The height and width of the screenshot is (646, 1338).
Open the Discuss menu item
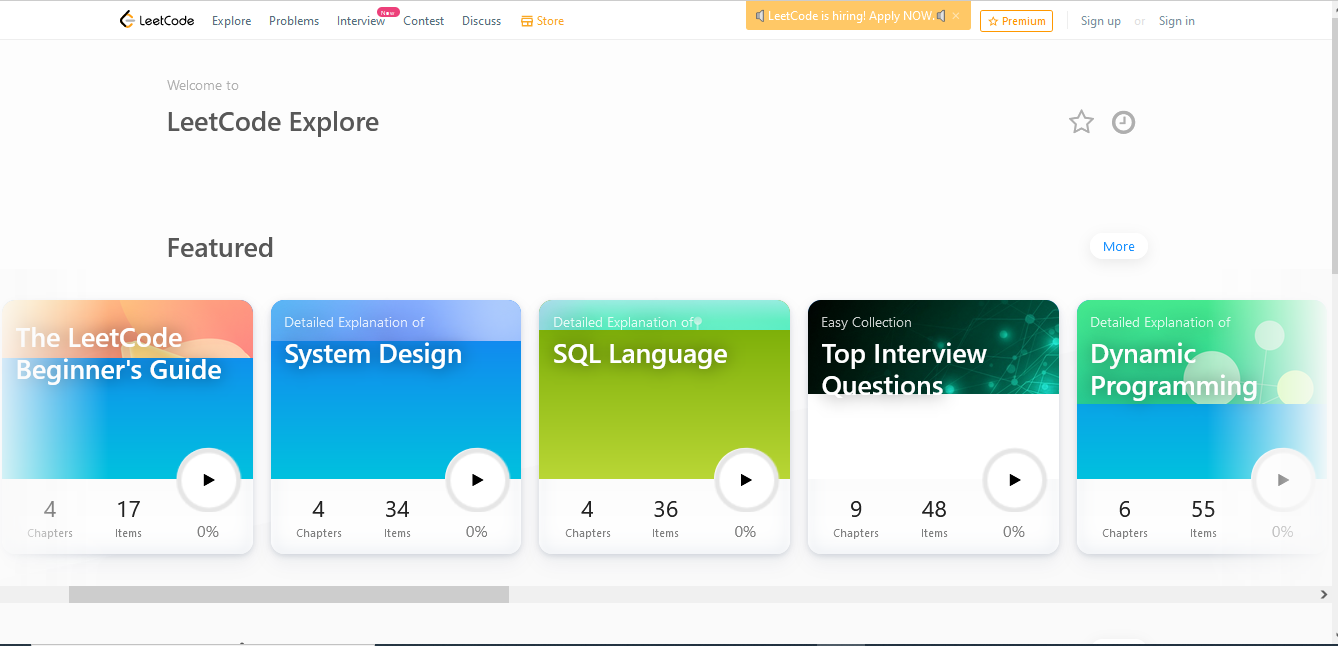pyautogui.click(x=481, y=21)
